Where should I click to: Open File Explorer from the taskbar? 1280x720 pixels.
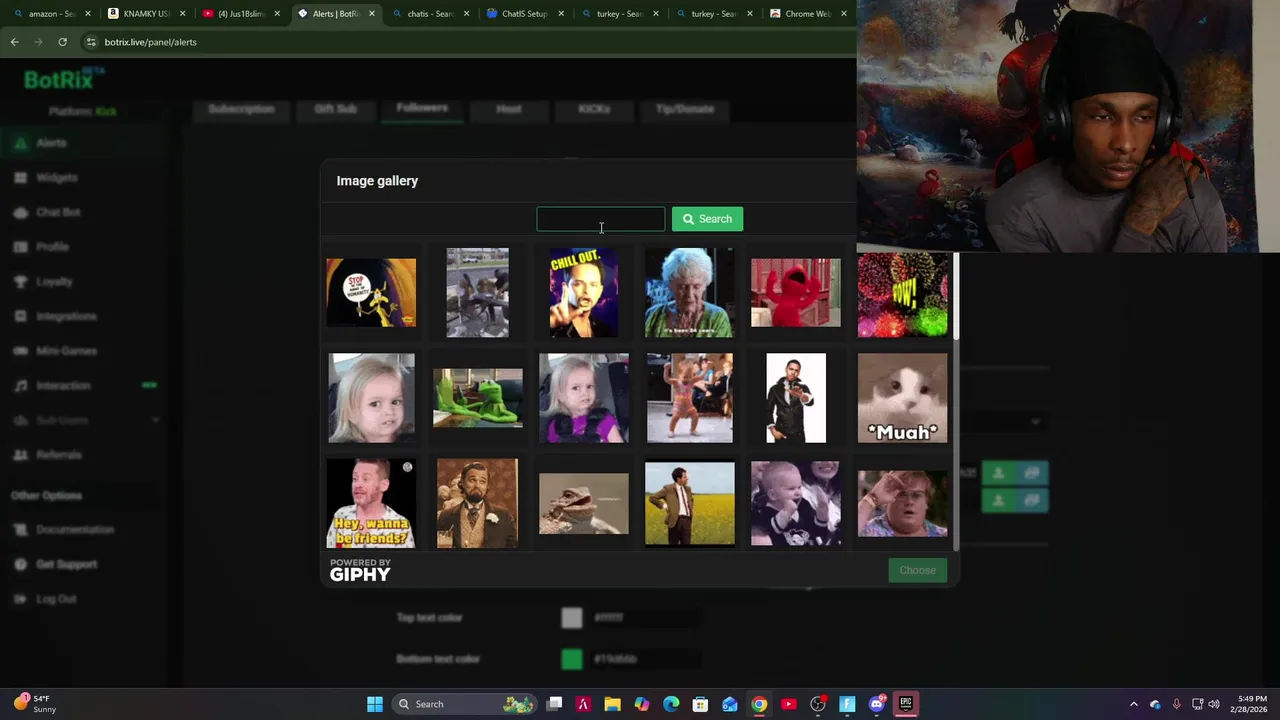pos(612,704)
